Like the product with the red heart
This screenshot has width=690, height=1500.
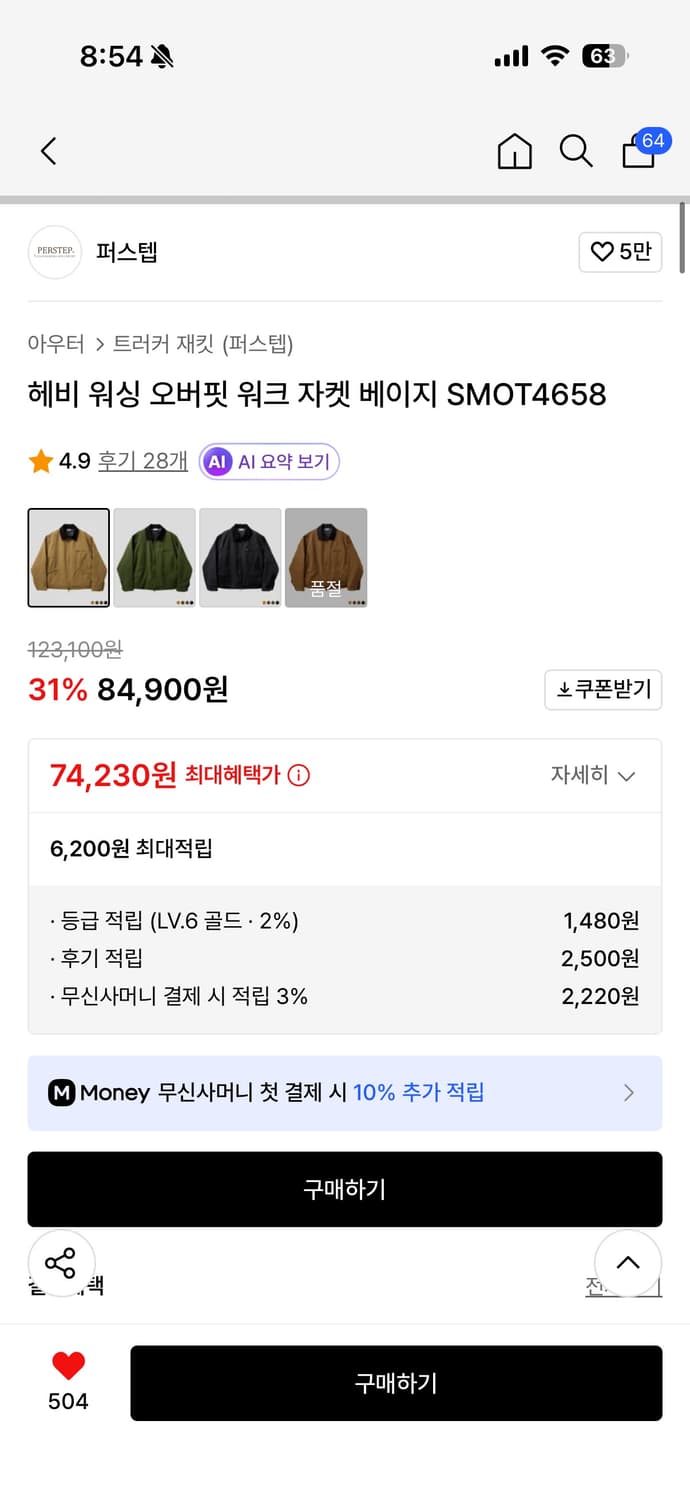pos(66,1362)
